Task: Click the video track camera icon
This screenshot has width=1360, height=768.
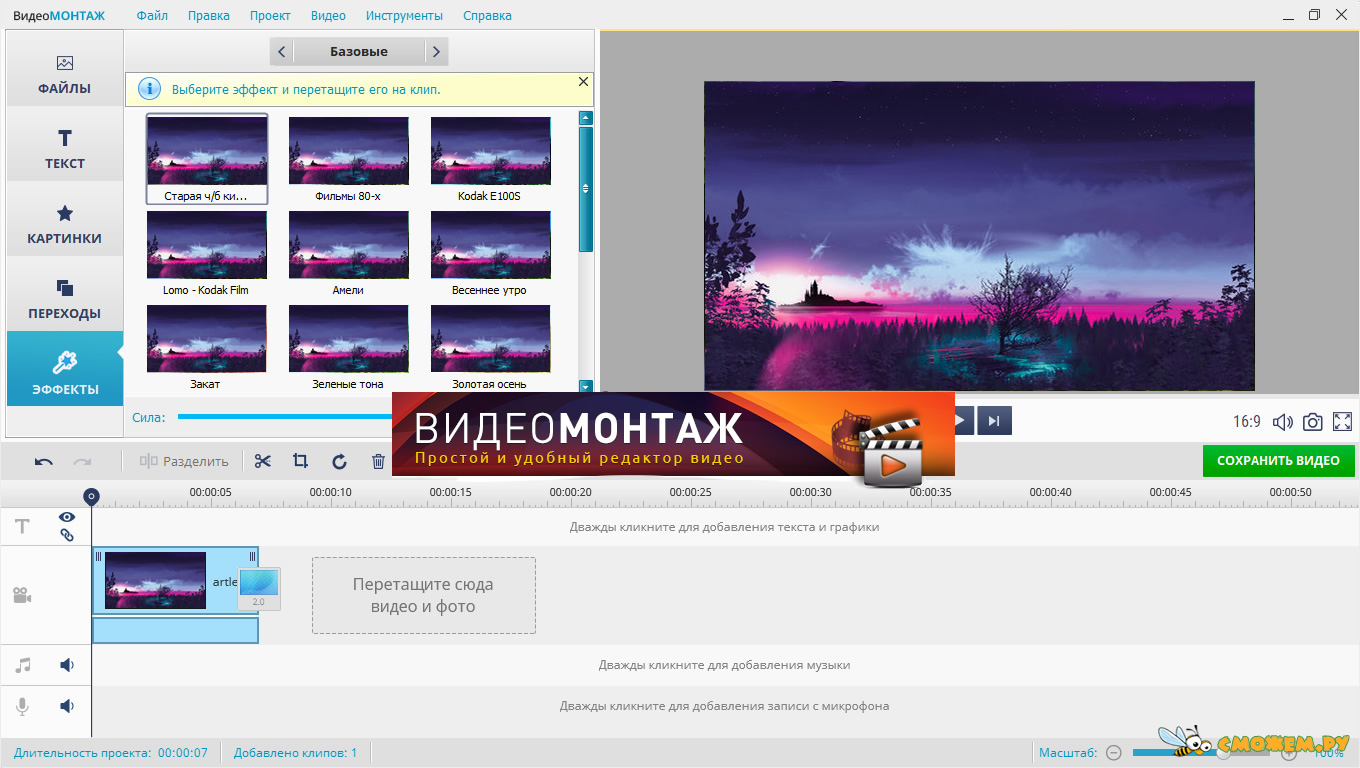Action: (22, 596)
